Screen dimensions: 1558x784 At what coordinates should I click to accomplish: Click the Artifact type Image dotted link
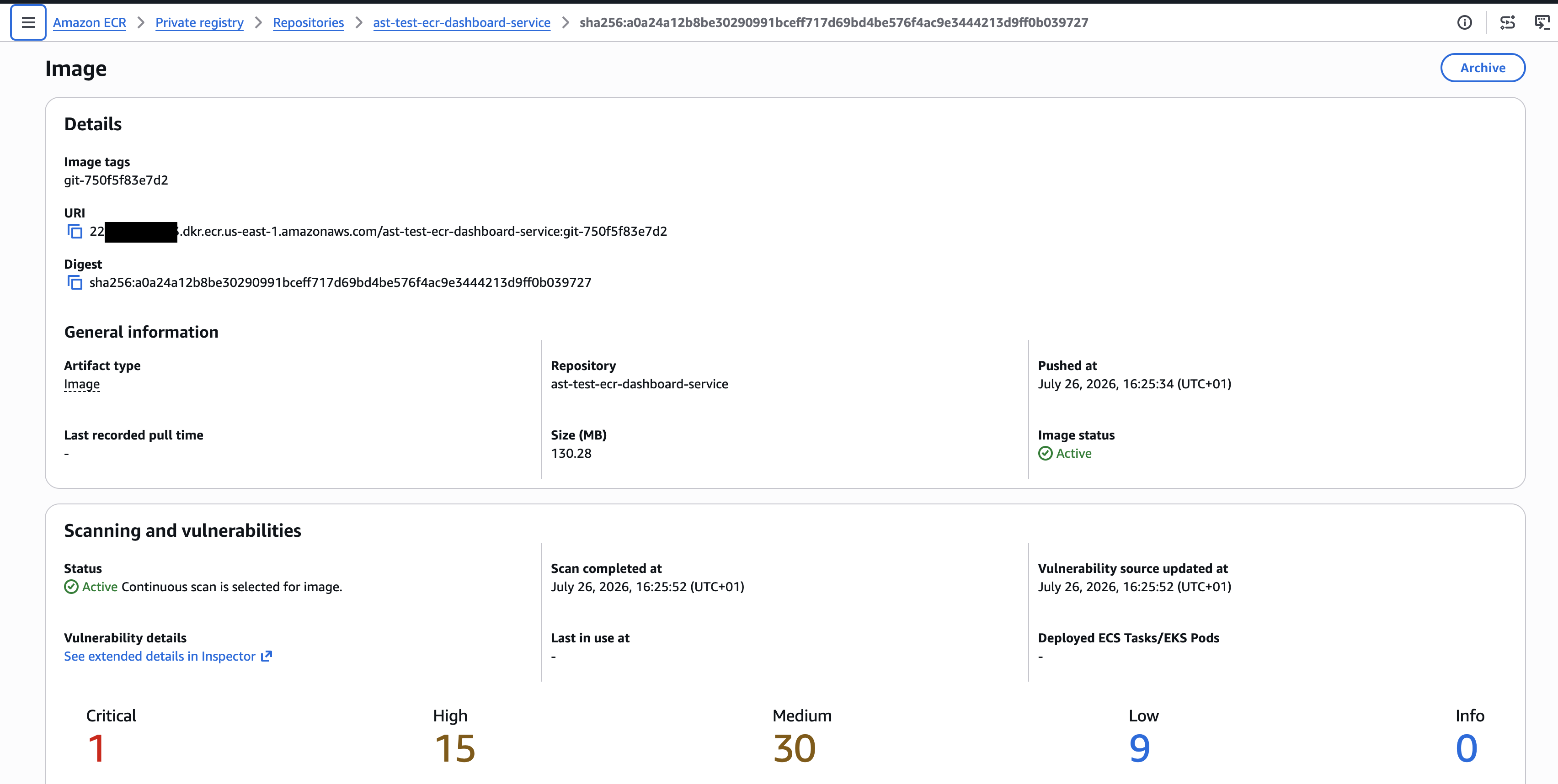[x=82, y=384]
